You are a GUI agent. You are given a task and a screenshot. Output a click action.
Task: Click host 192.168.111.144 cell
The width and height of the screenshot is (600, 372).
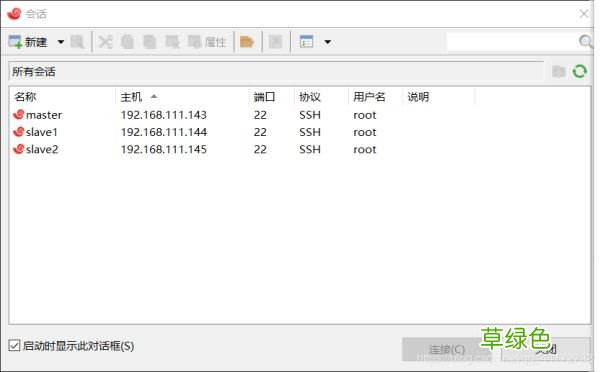(x=164, y=132)
